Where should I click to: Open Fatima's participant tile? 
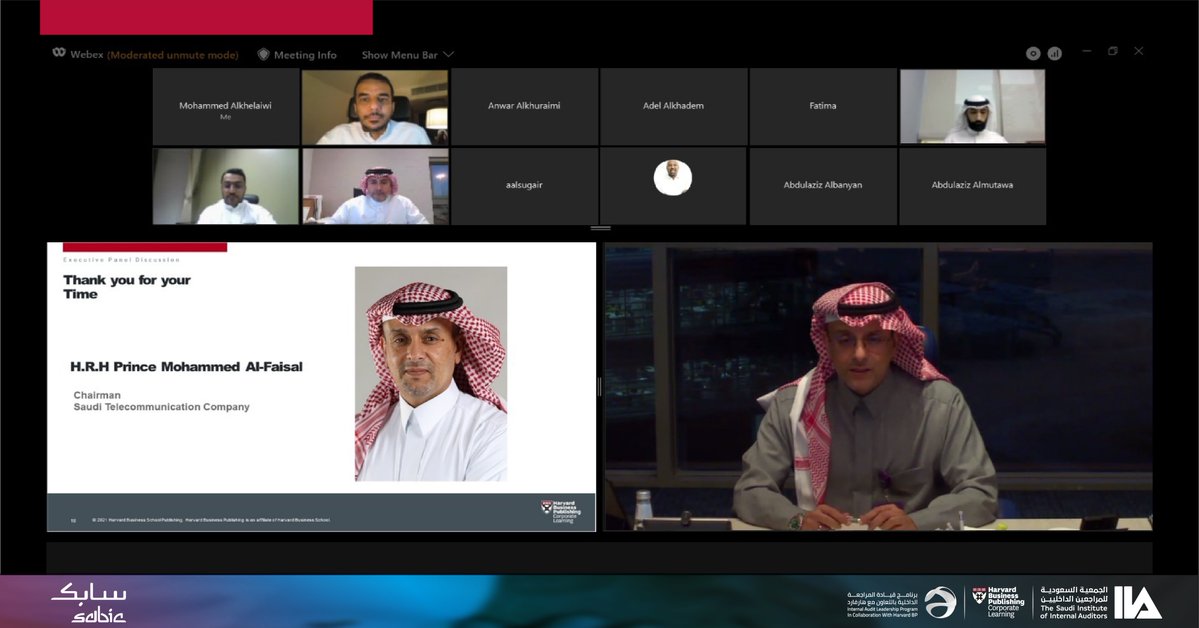point(822,106)
